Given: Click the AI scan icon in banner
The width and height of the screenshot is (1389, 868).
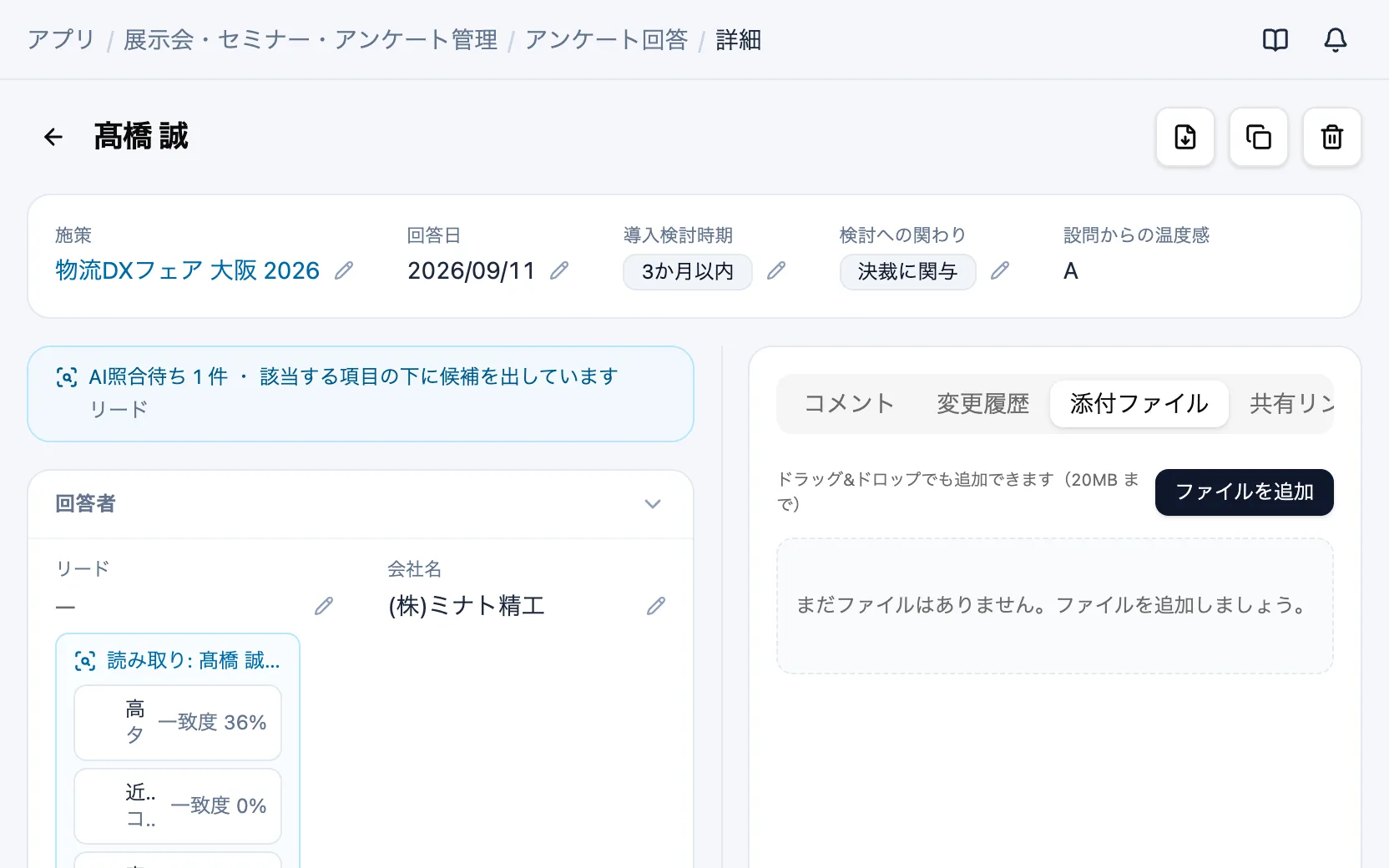Looking at the screenshot, I should (67, 377).
